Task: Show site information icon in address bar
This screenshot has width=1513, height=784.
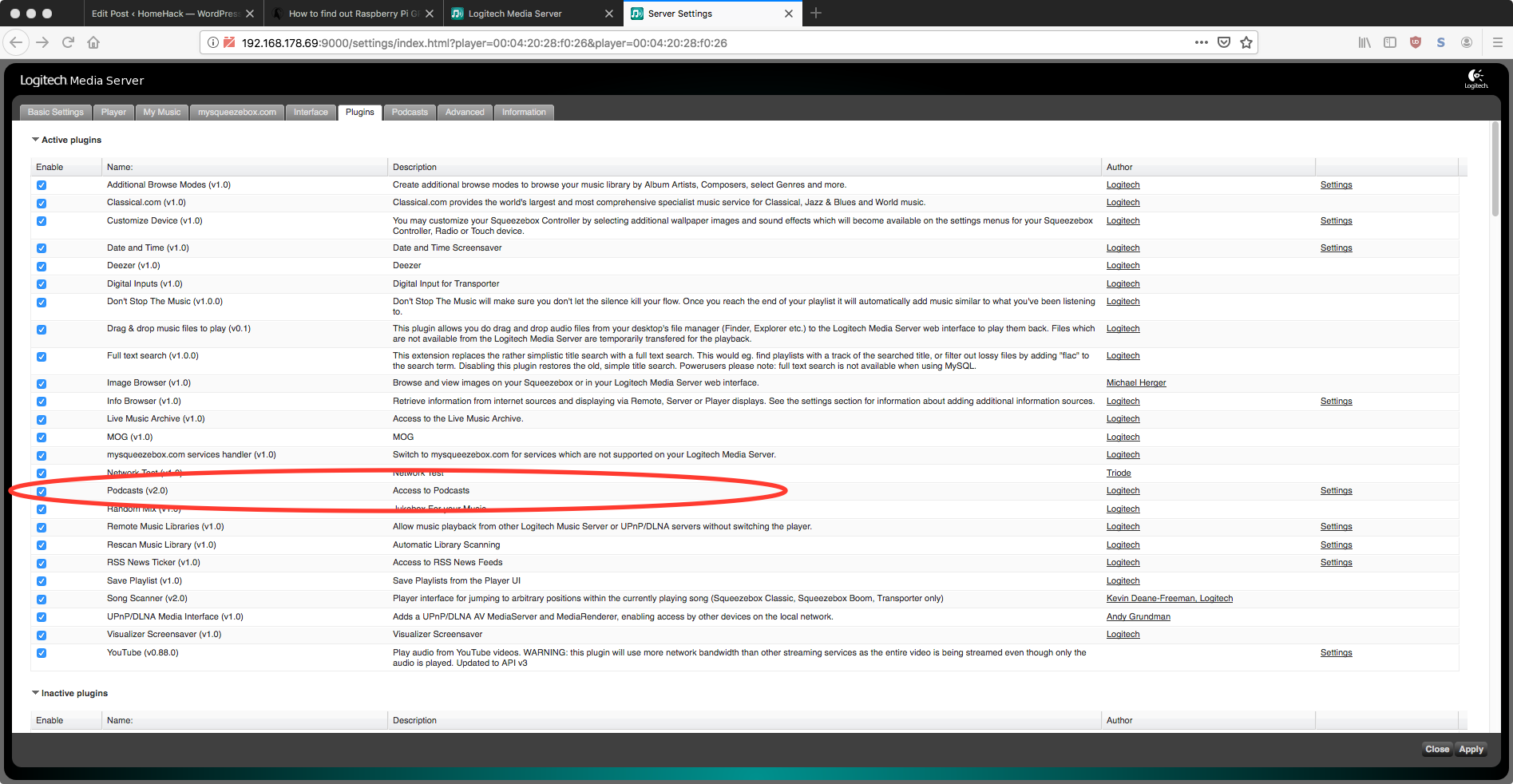Action: pos(213,42)
